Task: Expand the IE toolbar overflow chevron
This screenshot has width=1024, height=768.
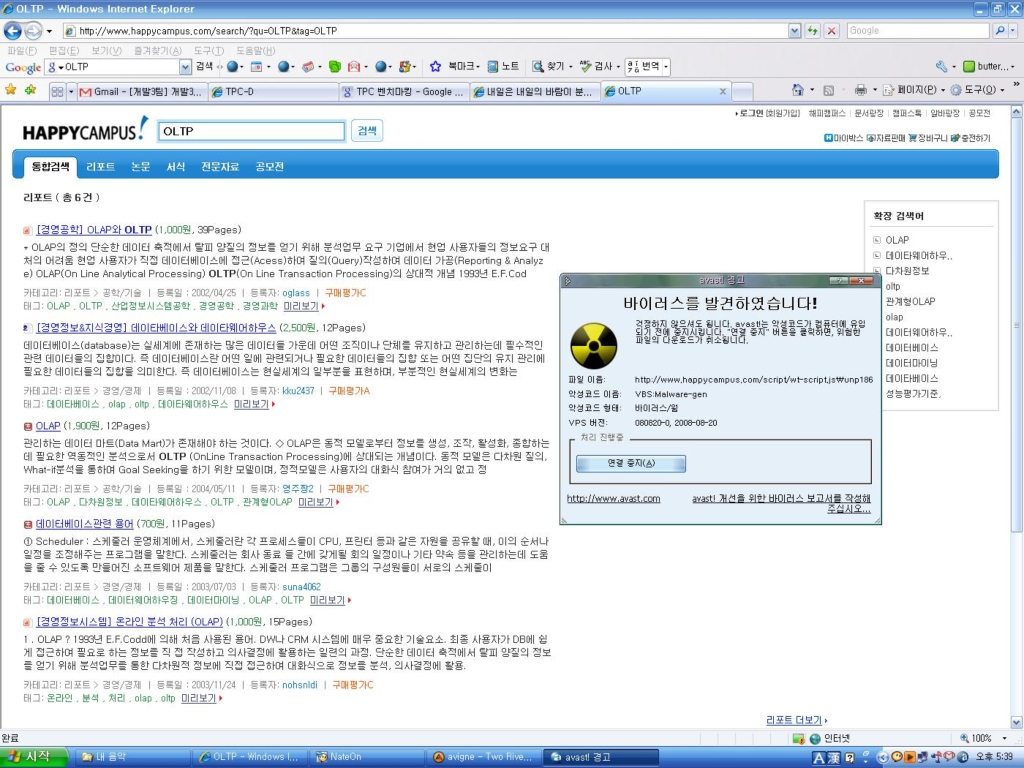Action: pos(1016,85)
